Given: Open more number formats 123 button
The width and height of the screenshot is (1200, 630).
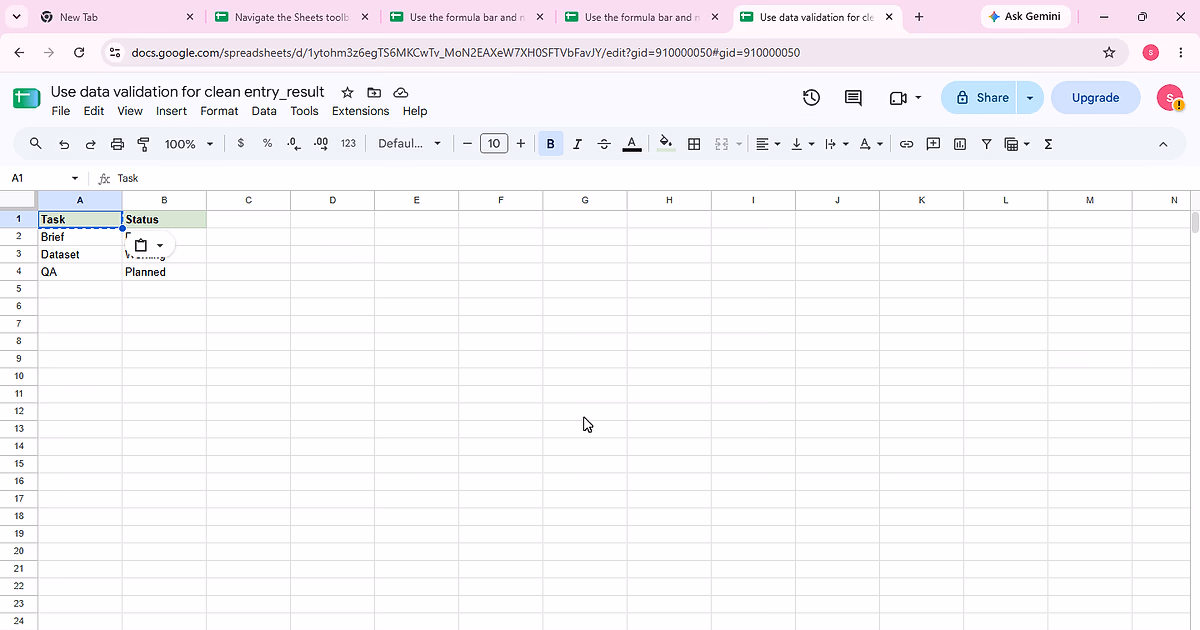Looking at the screenshot, I should (348, 144).
